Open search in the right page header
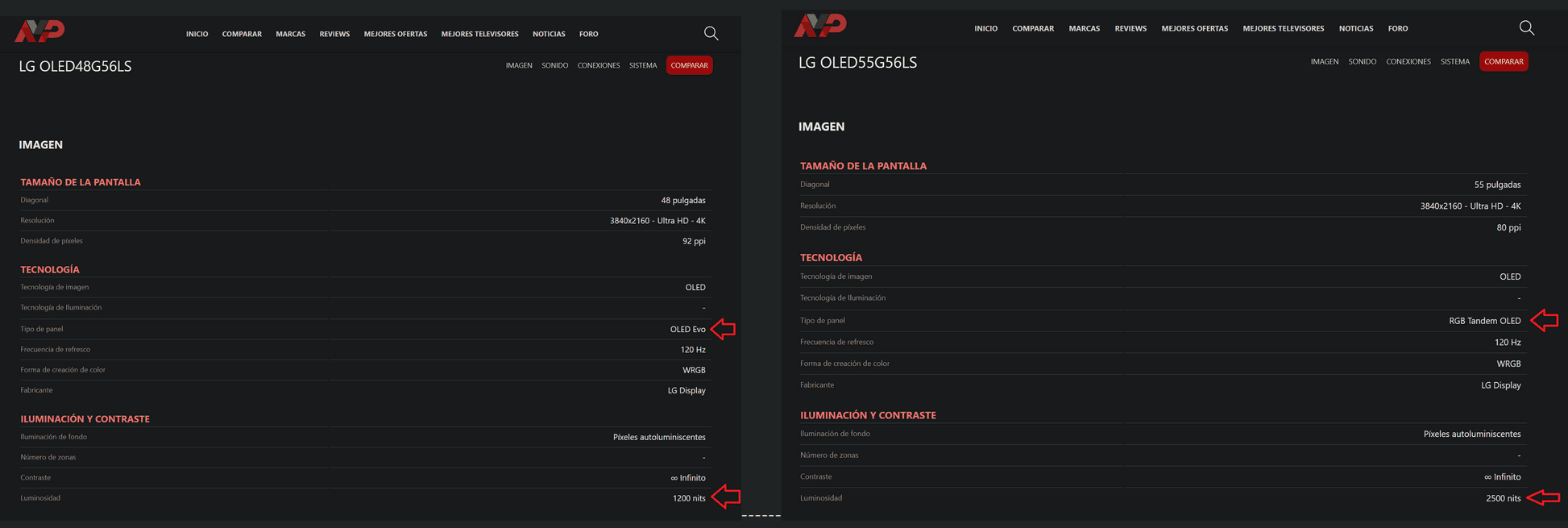 pyautogui.click(x=1526, y=28)
